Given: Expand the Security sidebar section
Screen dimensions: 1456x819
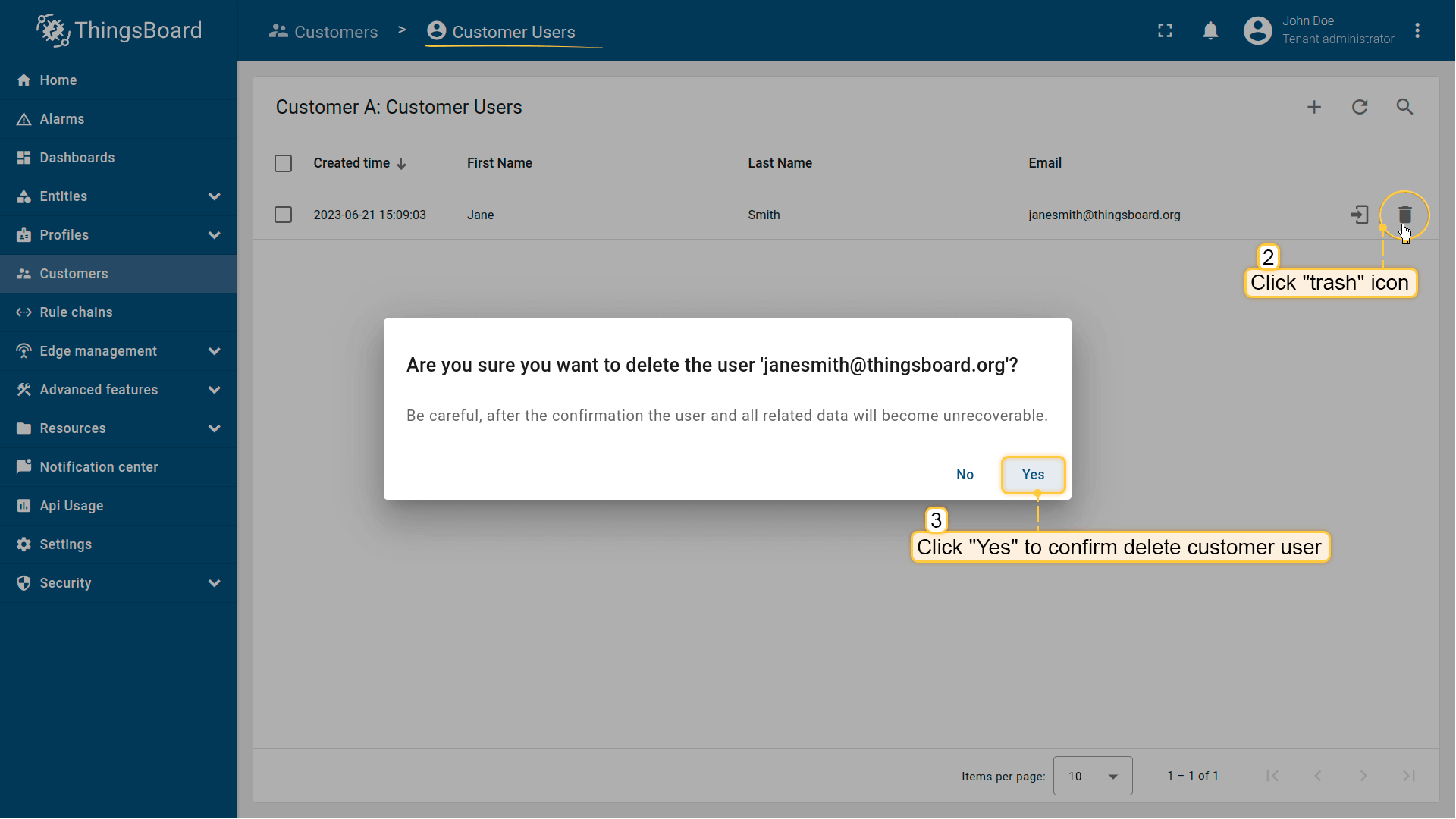Looking at the screenshot, I should coord(118,583).
